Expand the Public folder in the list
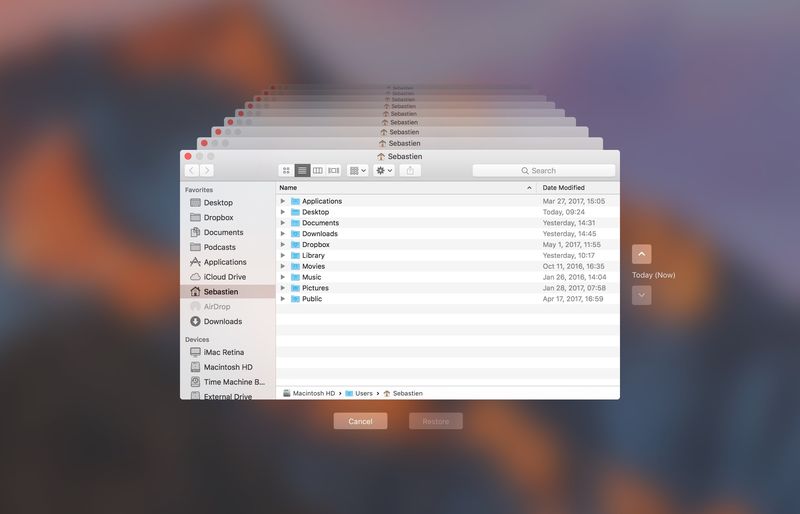 283,299
